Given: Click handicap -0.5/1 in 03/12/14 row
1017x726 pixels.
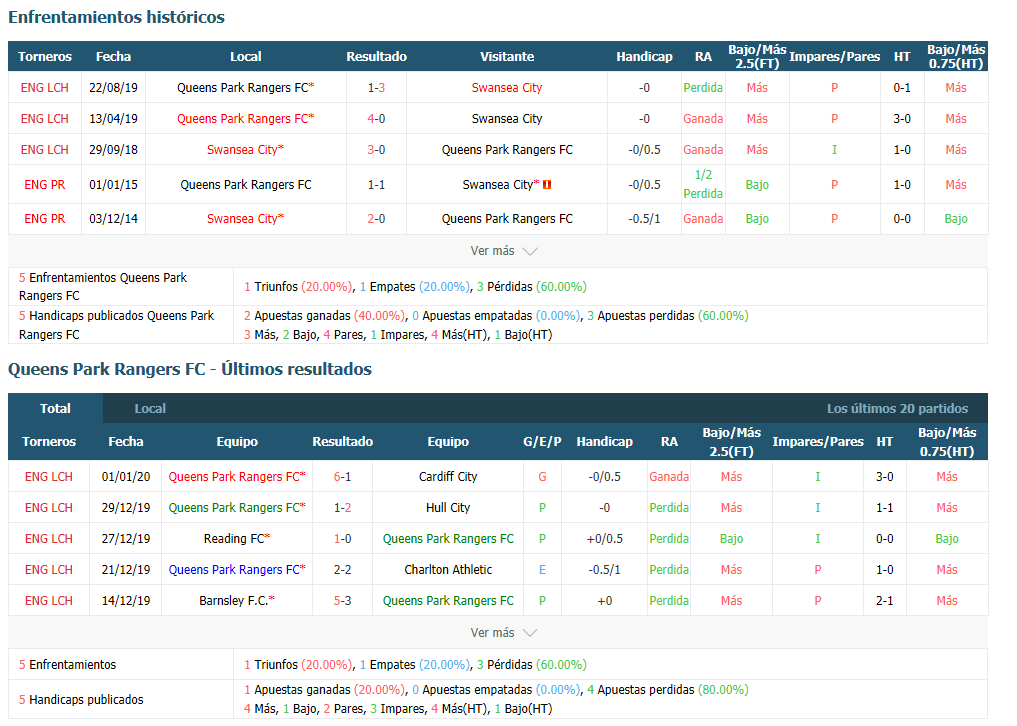Looking at the screenshot, I should [x=644, y=219].
